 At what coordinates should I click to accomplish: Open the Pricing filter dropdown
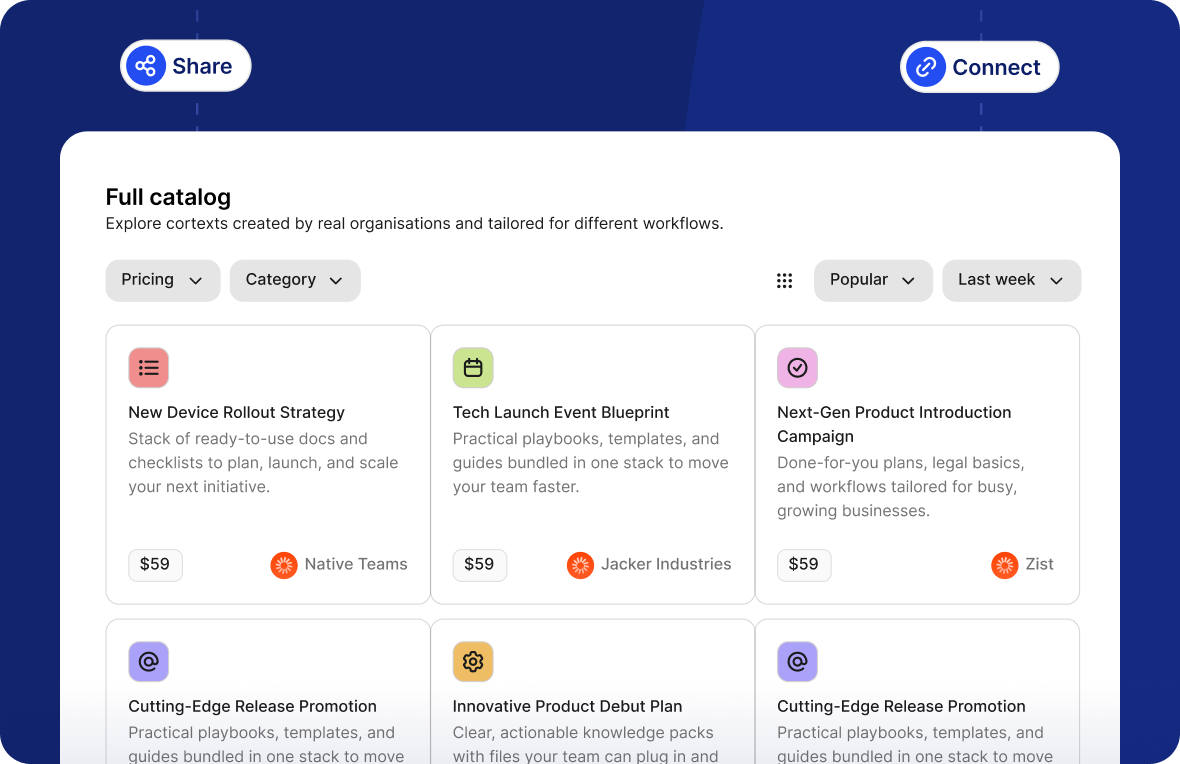click(162, 280)
